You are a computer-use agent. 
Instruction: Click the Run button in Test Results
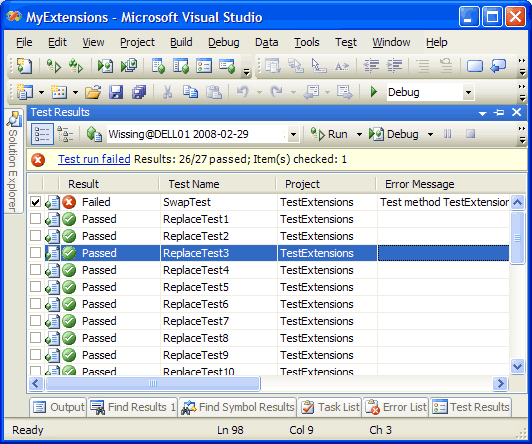point(329,134)
